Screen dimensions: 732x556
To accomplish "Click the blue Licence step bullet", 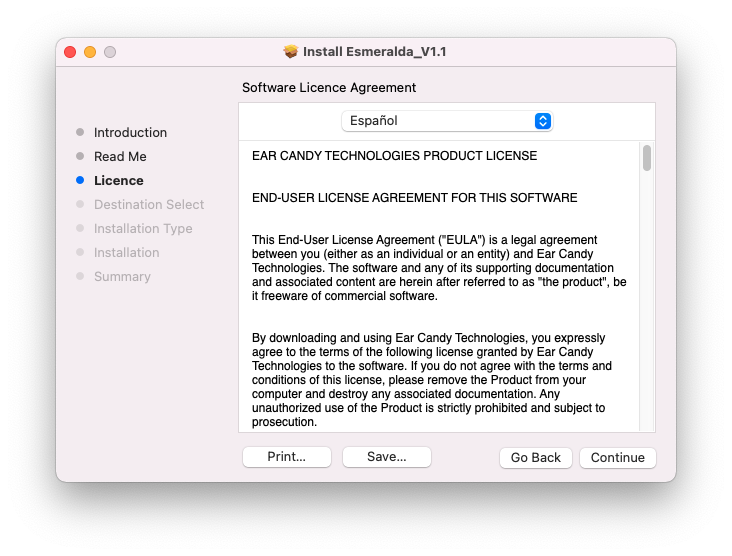I will [x=80, y=180].
